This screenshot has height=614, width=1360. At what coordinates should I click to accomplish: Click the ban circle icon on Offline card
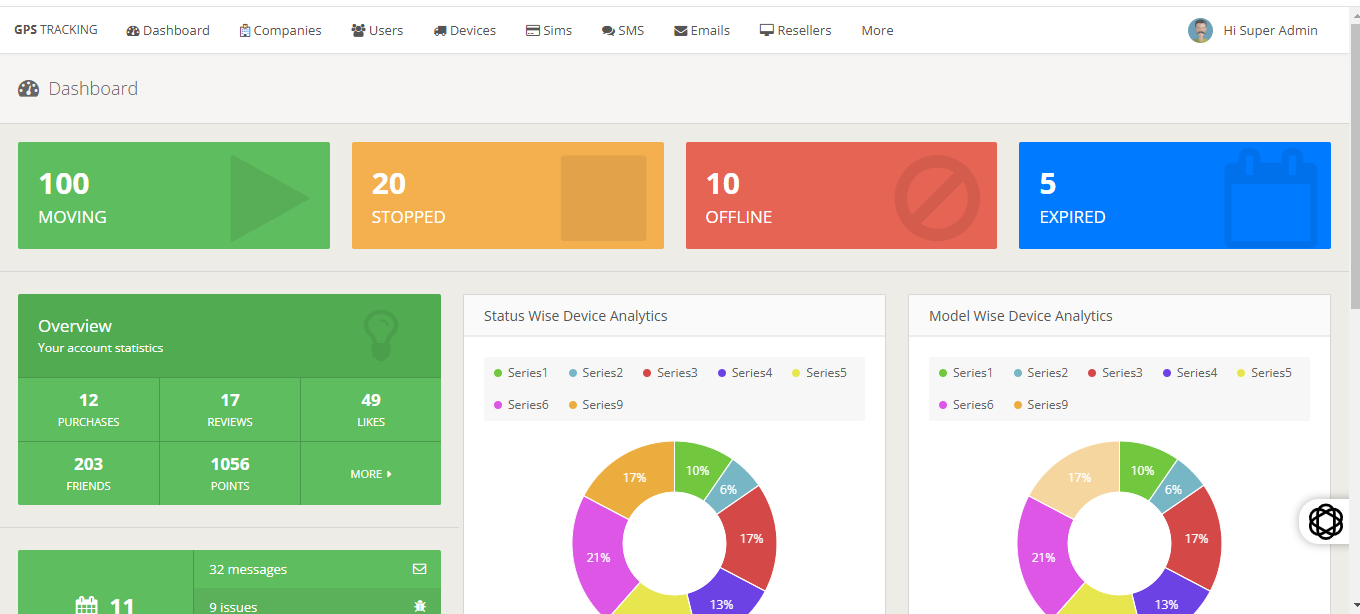[937, 198]
